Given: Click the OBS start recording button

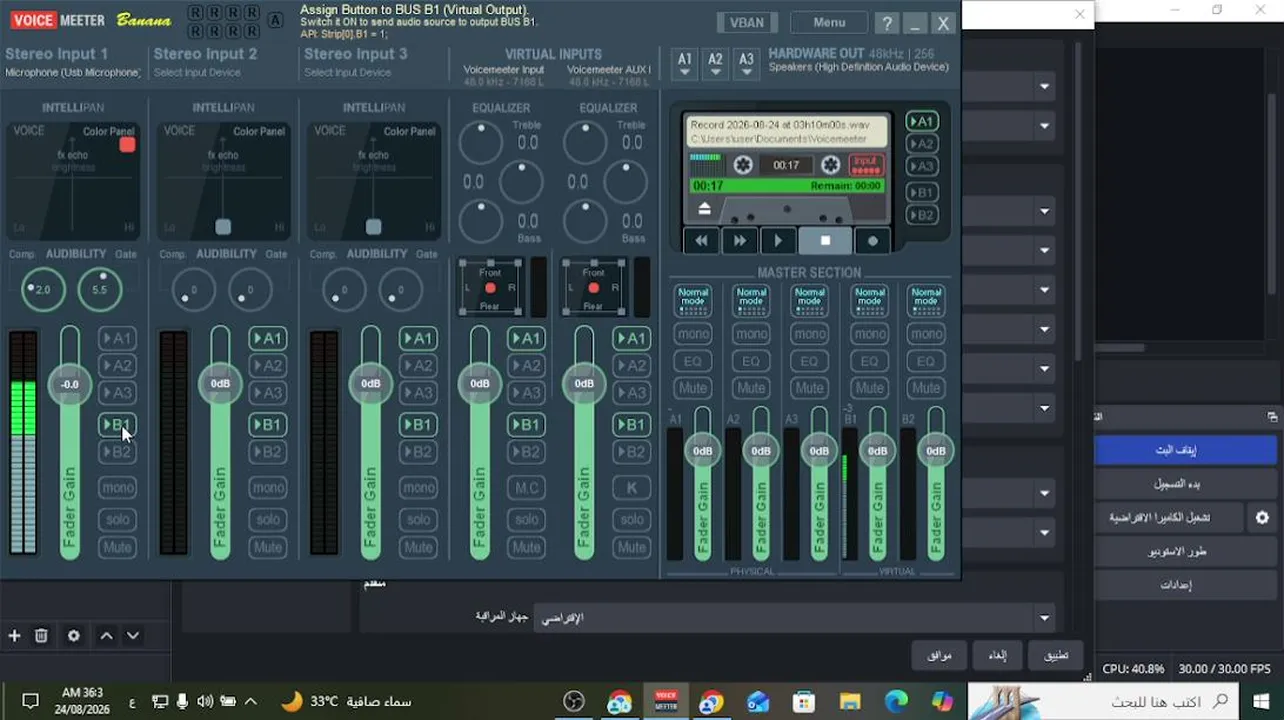Looking at the screenshot, I should (1186, 484).
